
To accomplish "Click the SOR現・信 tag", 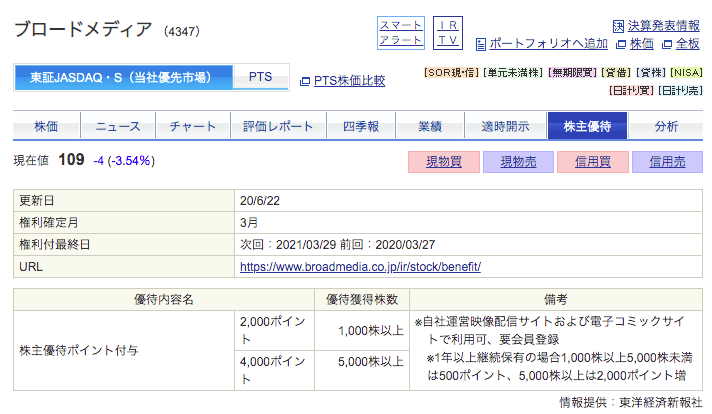I will [451, 73].
